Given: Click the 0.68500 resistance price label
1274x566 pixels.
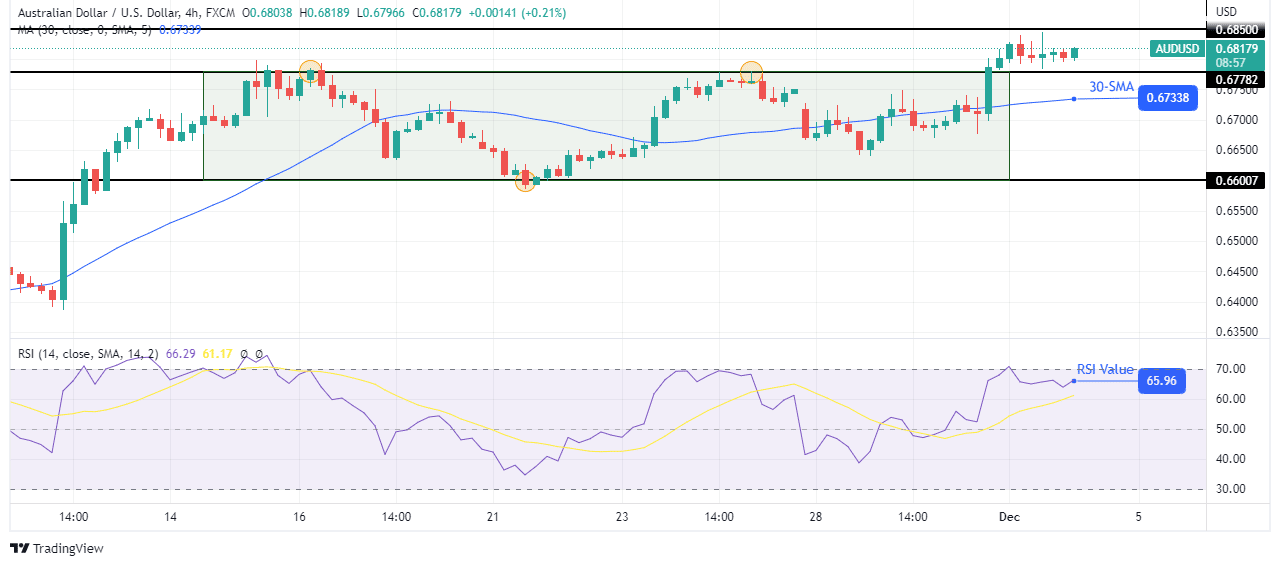Looking at the screenshot, I should click(1236, 29).
